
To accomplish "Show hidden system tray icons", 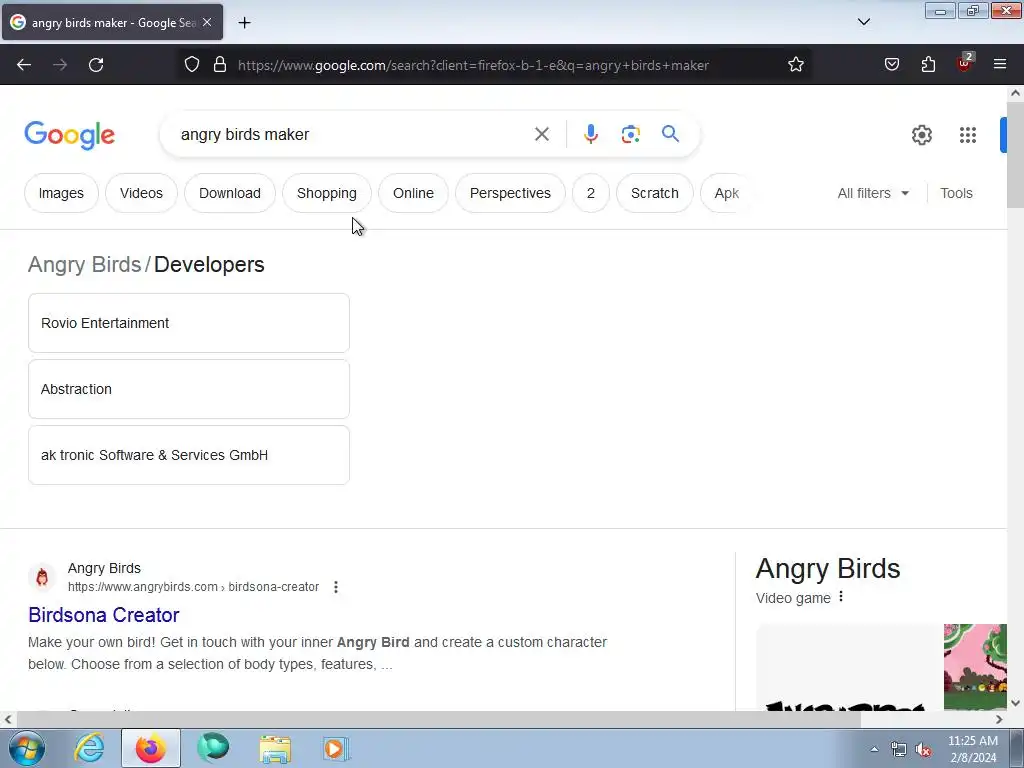I will click(874, 749).
